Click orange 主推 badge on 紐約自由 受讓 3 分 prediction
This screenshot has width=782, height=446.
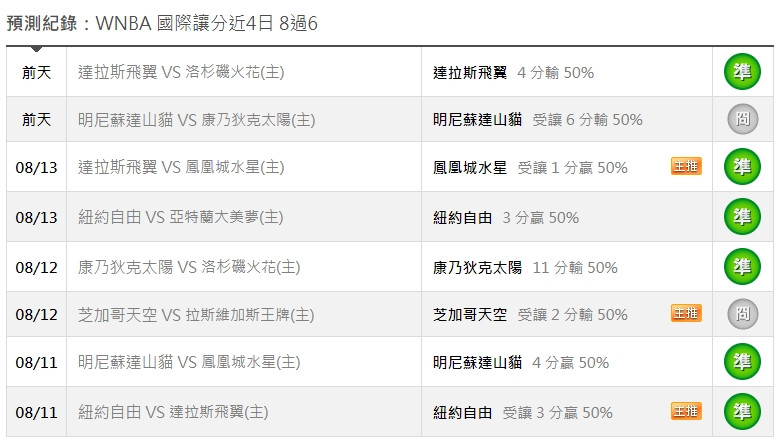(x=686, y=411)
